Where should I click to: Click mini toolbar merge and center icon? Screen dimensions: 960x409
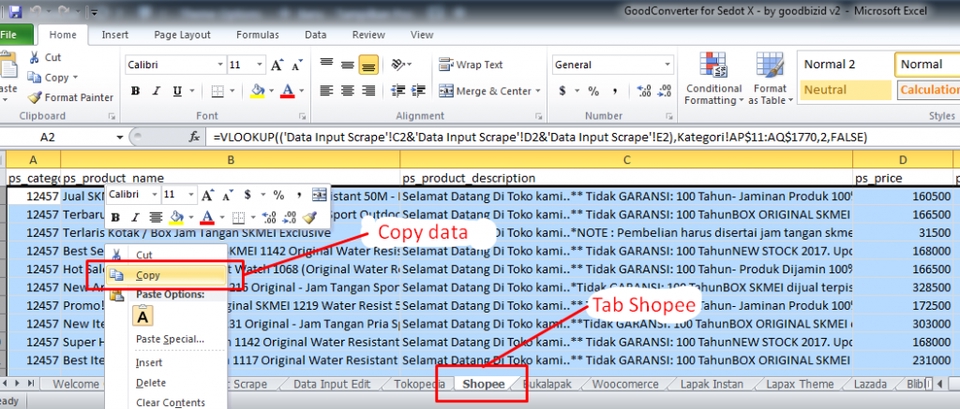319,195
